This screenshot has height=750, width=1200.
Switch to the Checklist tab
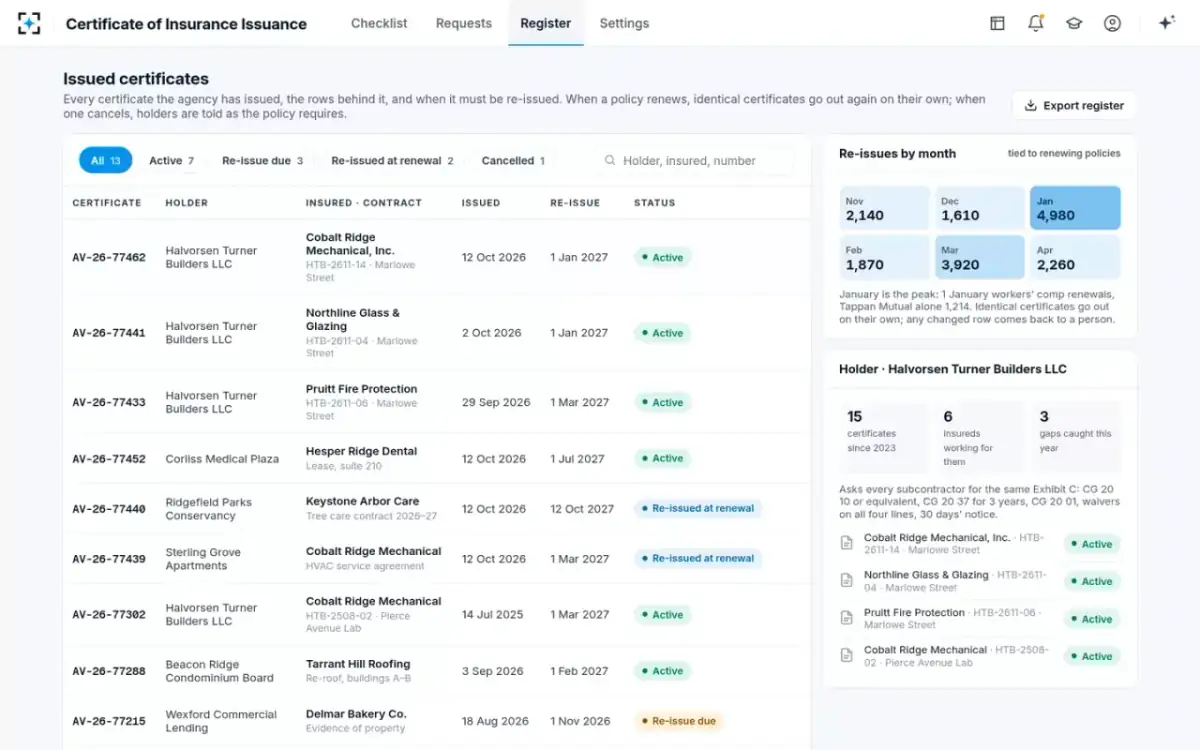point(379,23)
